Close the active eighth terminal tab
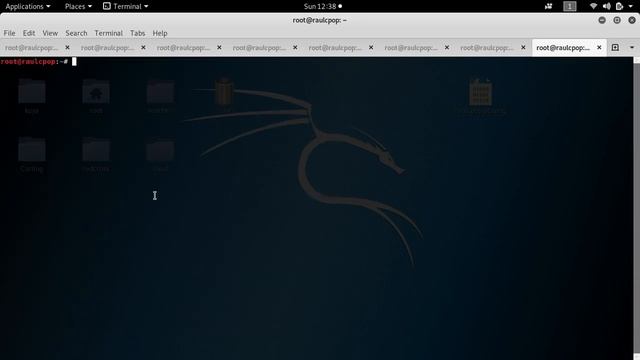The height and width of the screenshot is (360, 640). [599, 48]
